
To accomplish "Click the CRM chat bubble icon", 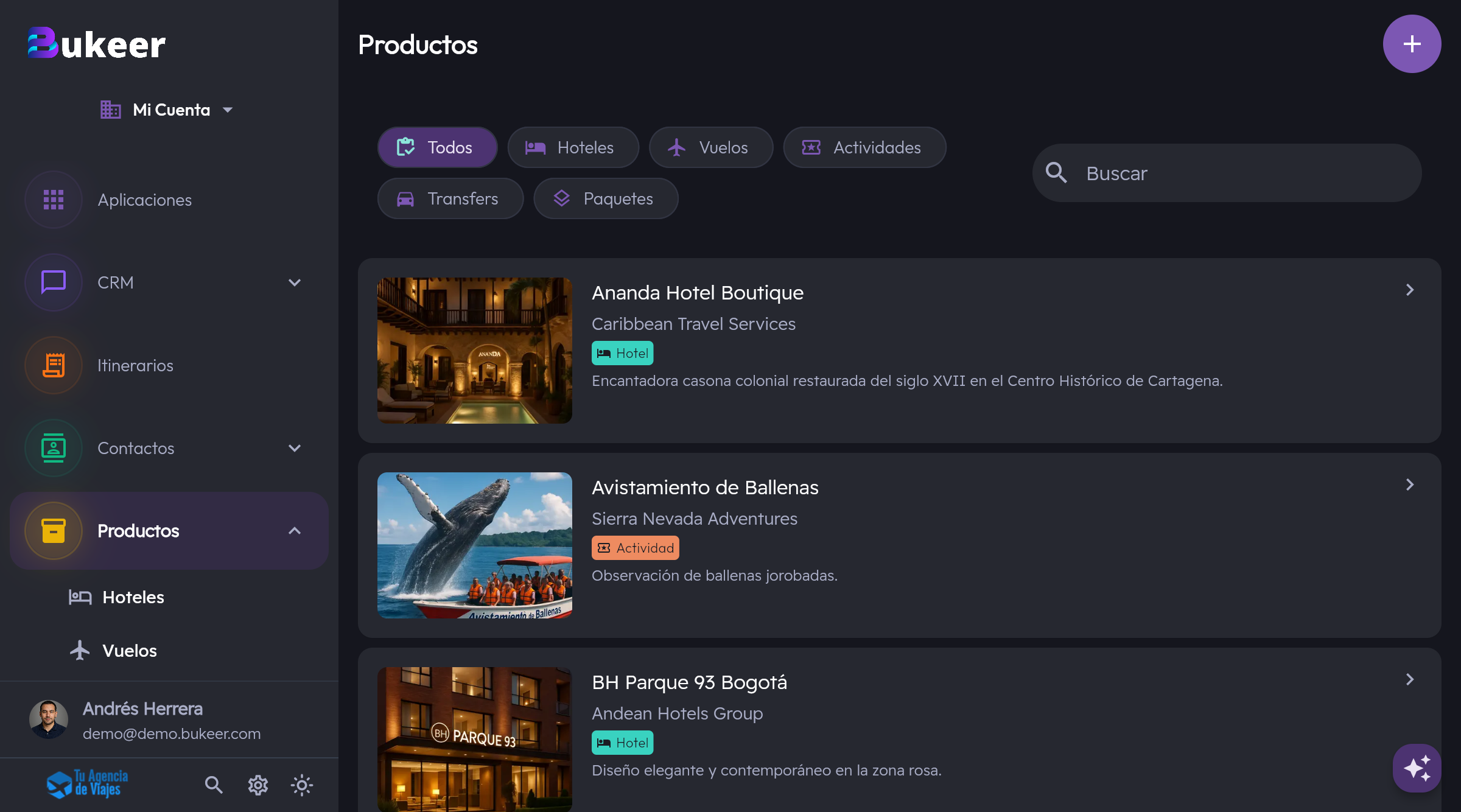I will coord(53,282).
